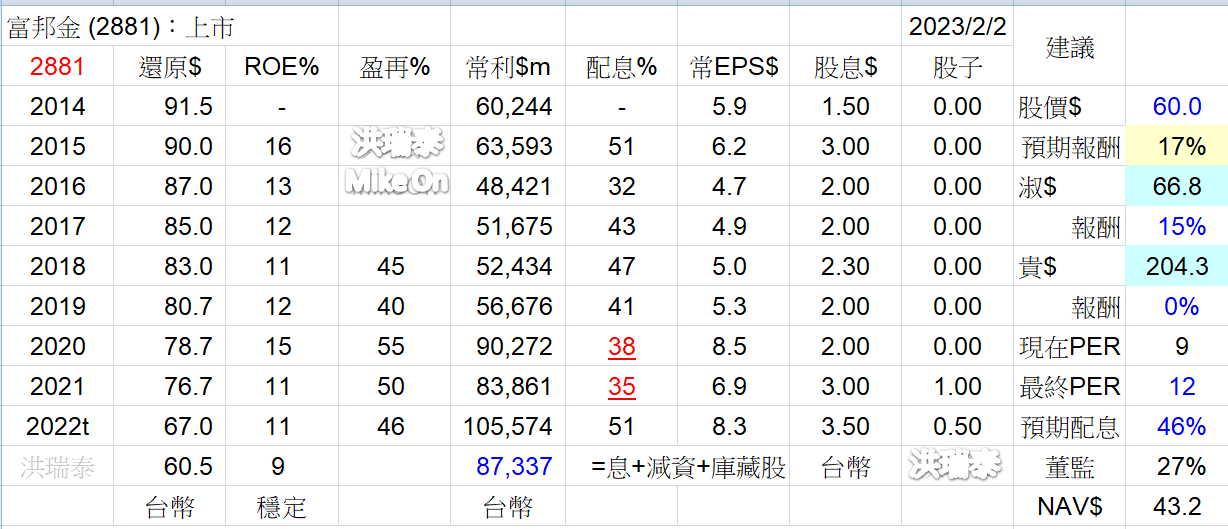Select the 預期報酬 label

(1071, 148)
